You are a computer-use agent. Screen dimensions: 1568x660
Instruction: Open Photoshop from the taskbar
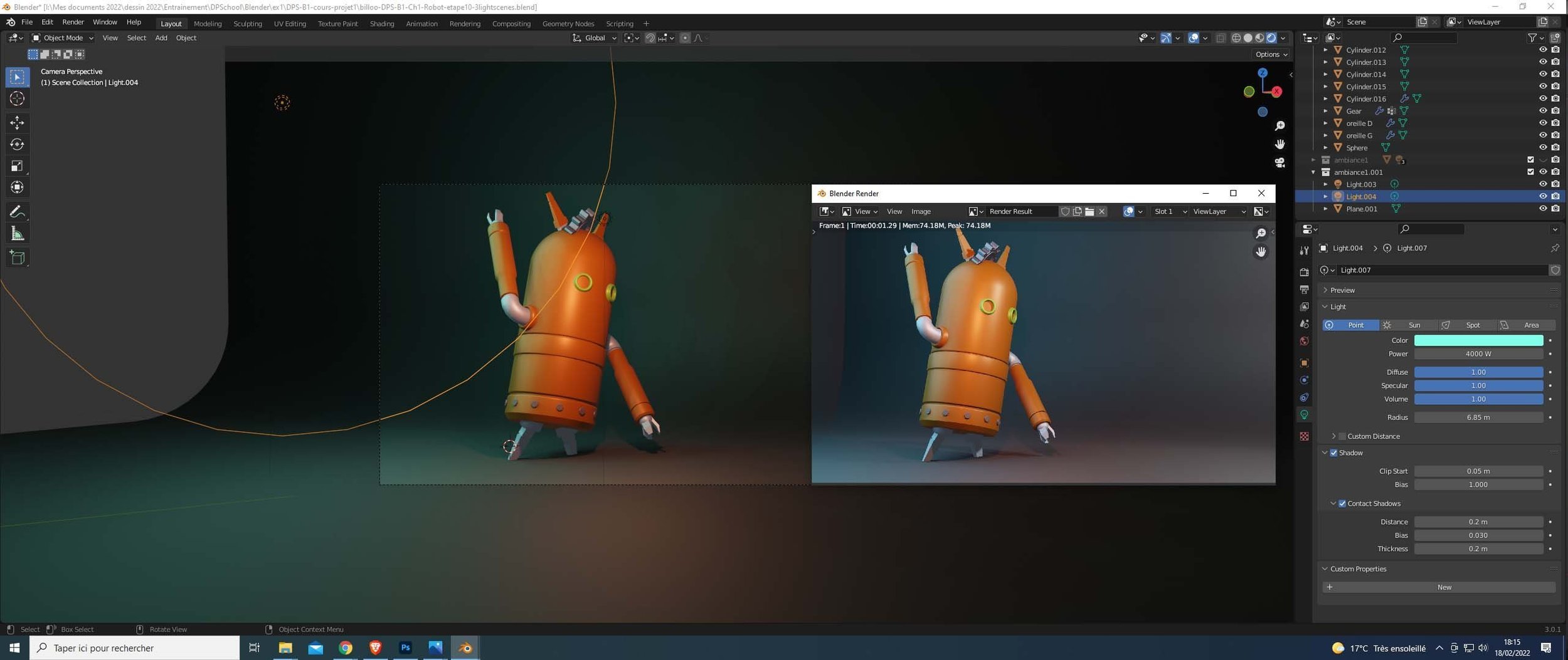405,647
